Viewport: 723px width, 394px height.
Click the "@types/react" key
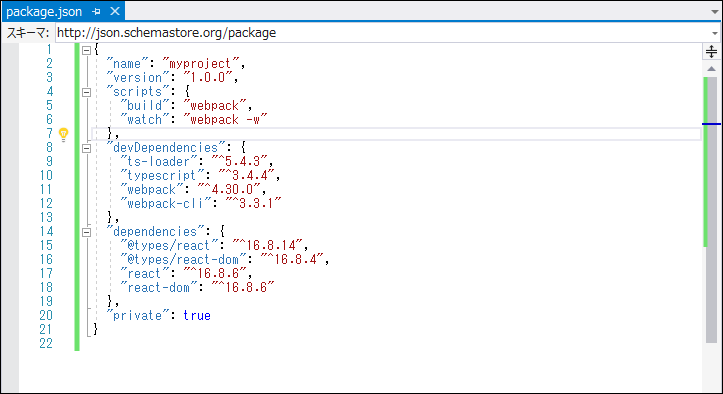(x=169, y=245)
